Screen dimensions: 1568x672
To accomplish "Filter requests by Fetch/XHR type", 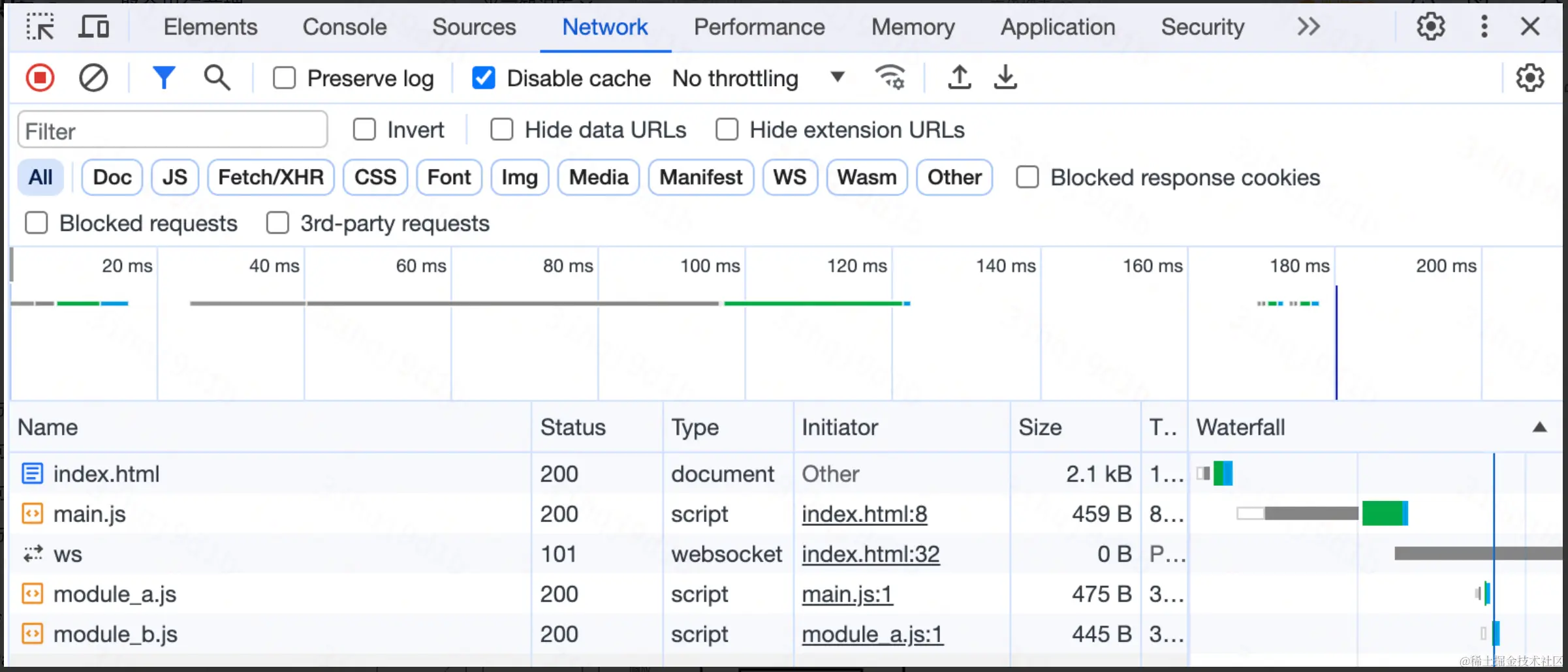I will pos(271,177).
